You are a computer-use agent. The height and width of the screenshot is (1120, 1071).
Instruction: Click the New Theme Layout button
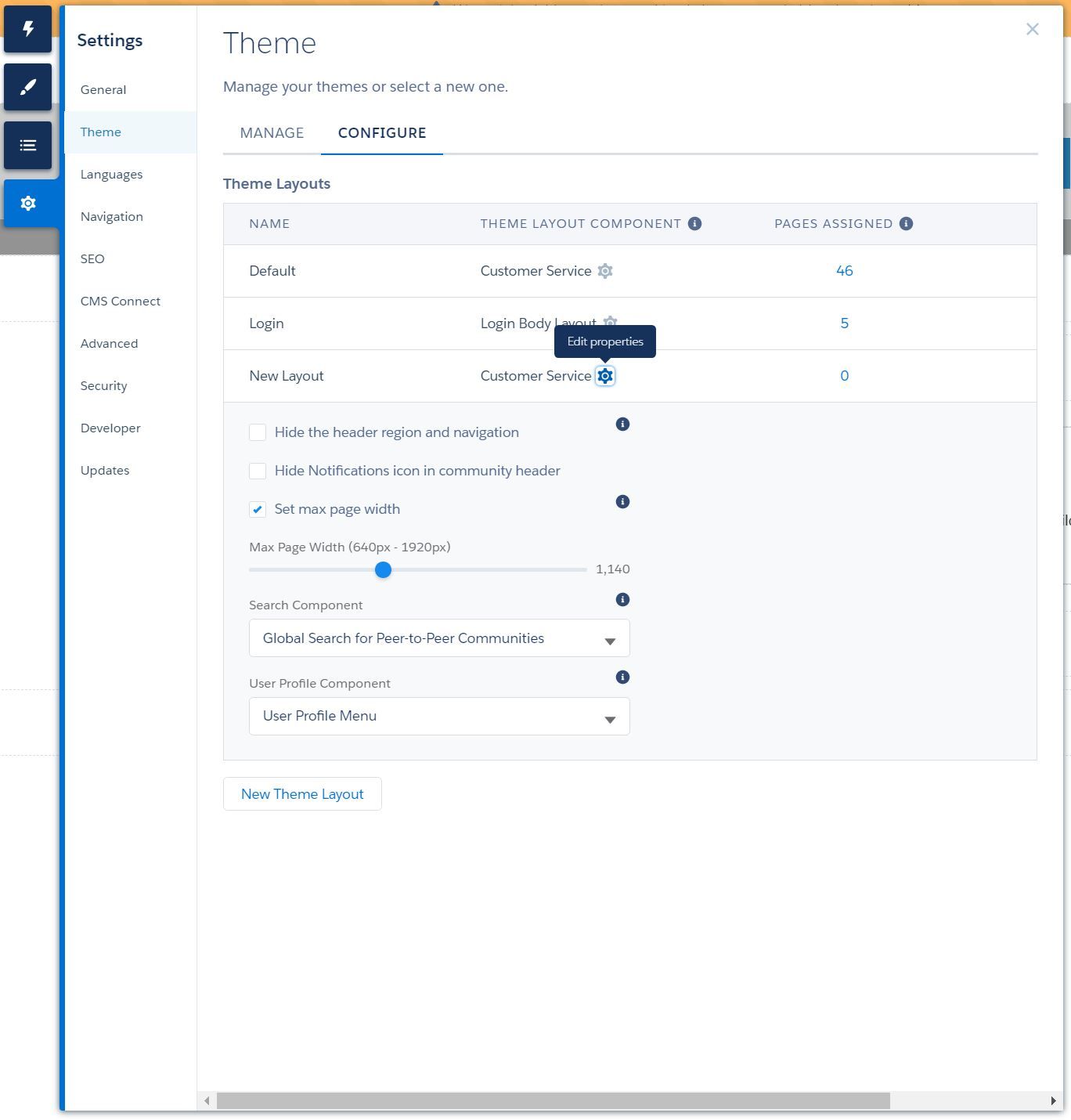click(x=302, y=794)
